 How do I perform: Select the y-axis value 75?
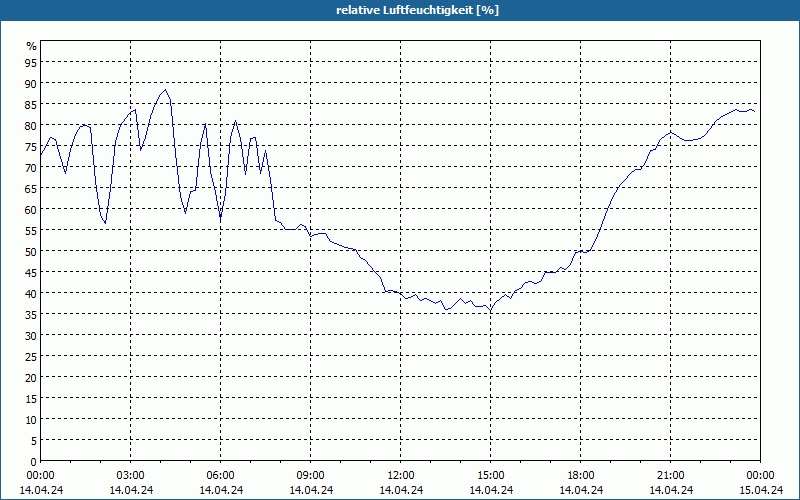coord(31,146)
